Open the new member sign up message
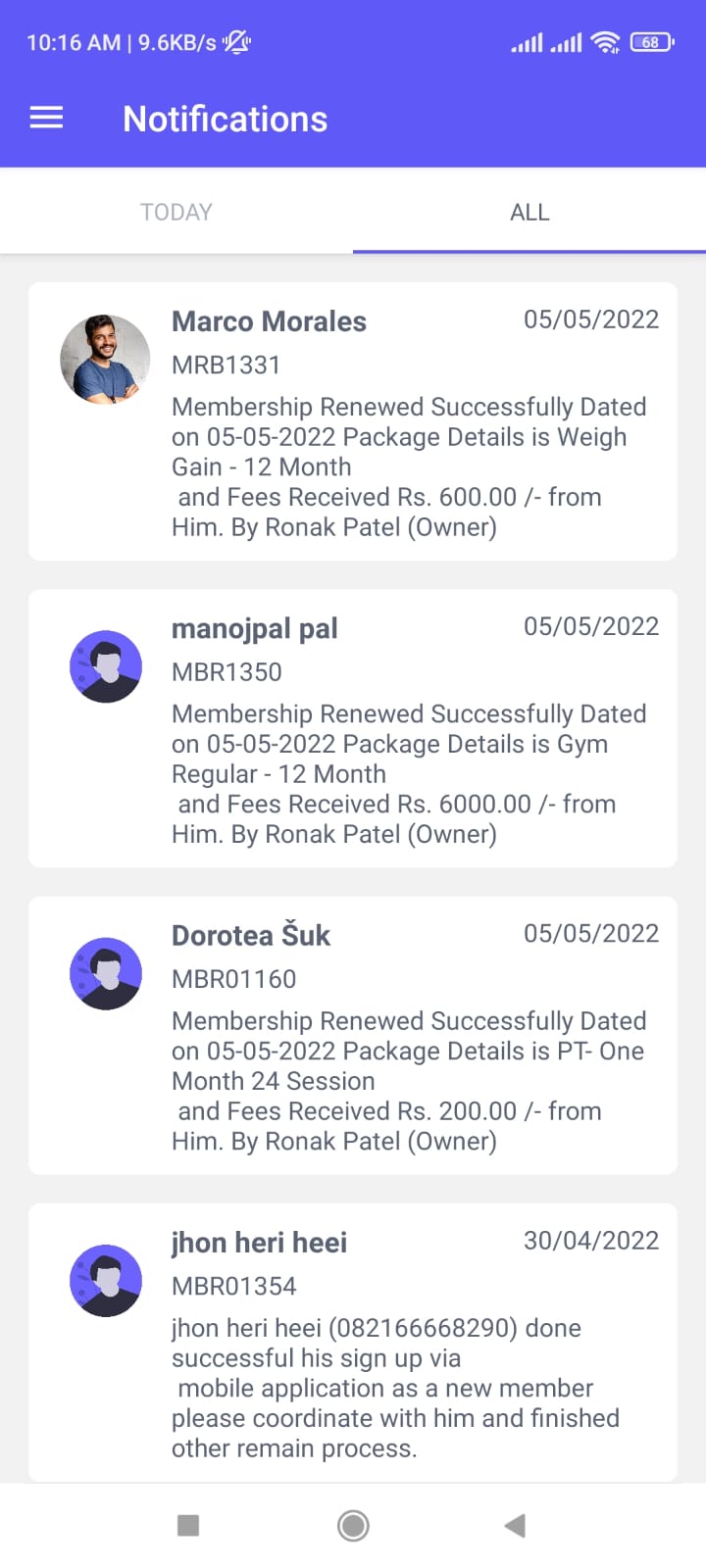This screenshot has width=706, height=1568. [x=396, y=1388]
